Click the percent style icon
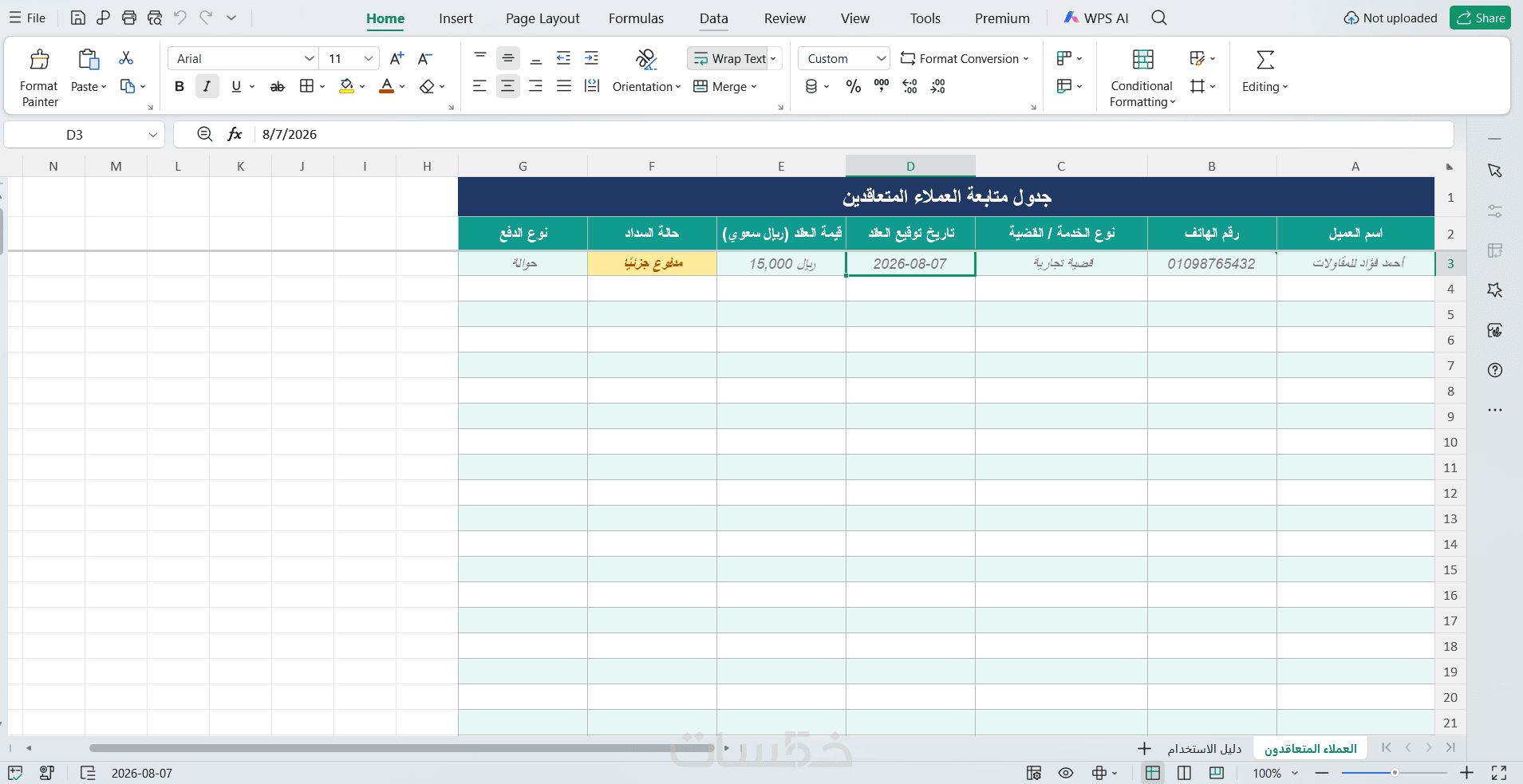Screen dimensions: 1523x784 click(x=854, y=86)
